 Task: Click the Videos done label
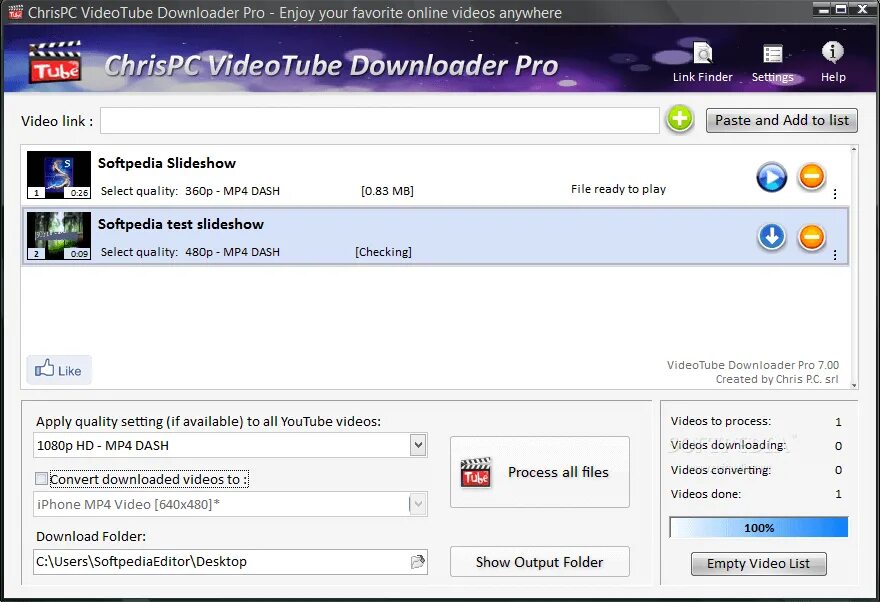point(705,494)
